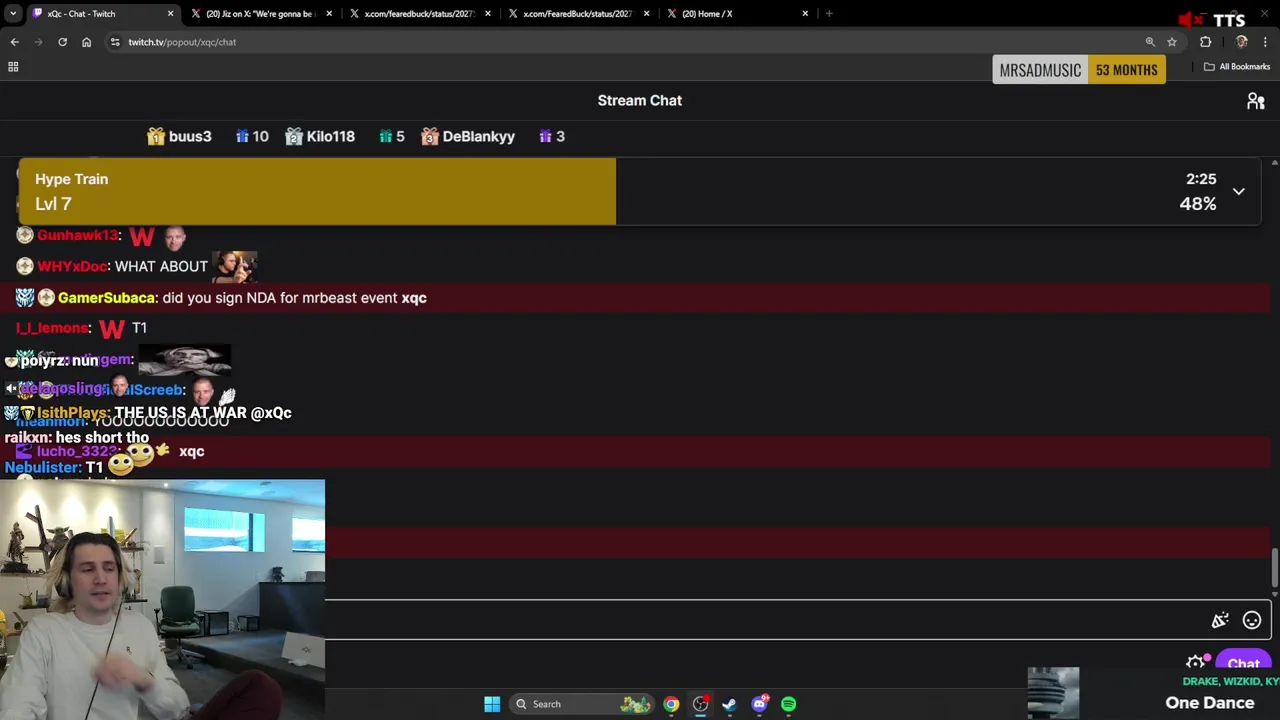Open the tab search dropdown arrow
Screen dimensions: 1280x720
point(11,14)
